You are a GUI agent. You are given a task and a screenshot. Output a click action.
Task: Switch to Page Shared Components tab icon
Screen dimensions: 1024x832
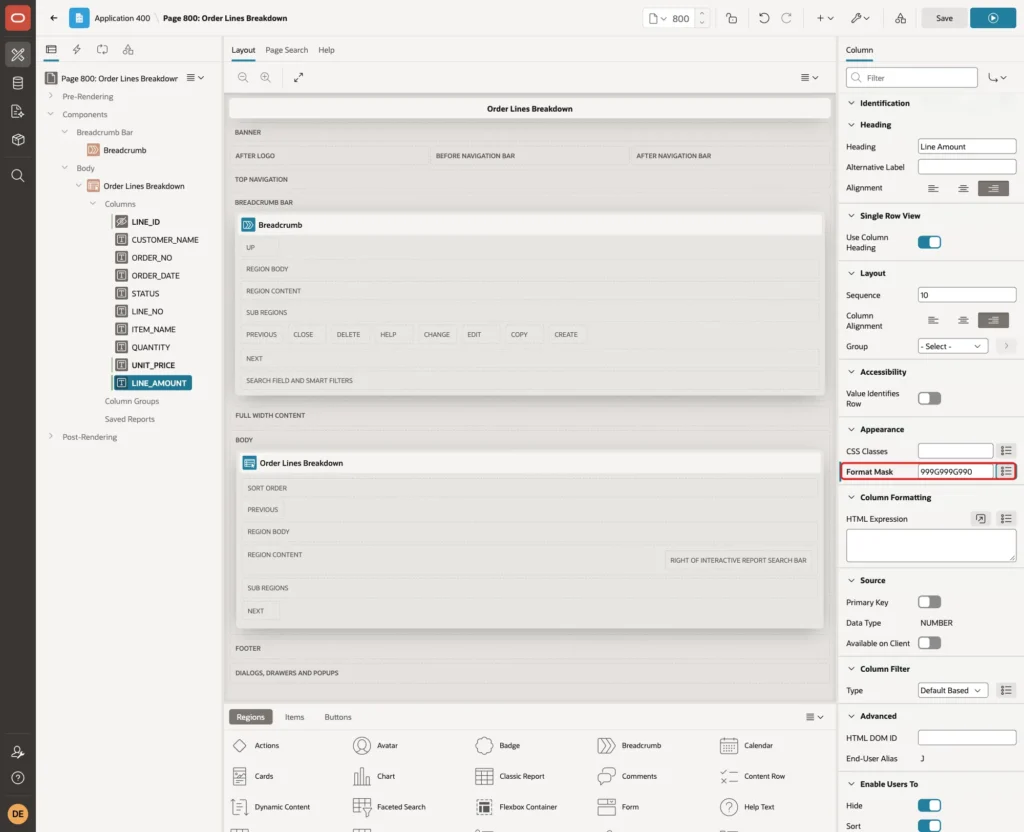tap(128, 50)
